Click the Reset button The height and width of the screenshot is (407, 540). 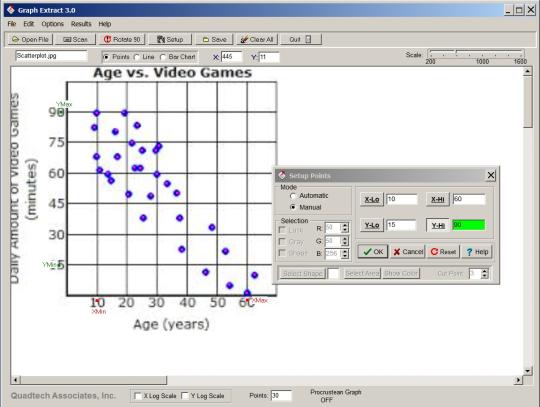tap(443, 252)
